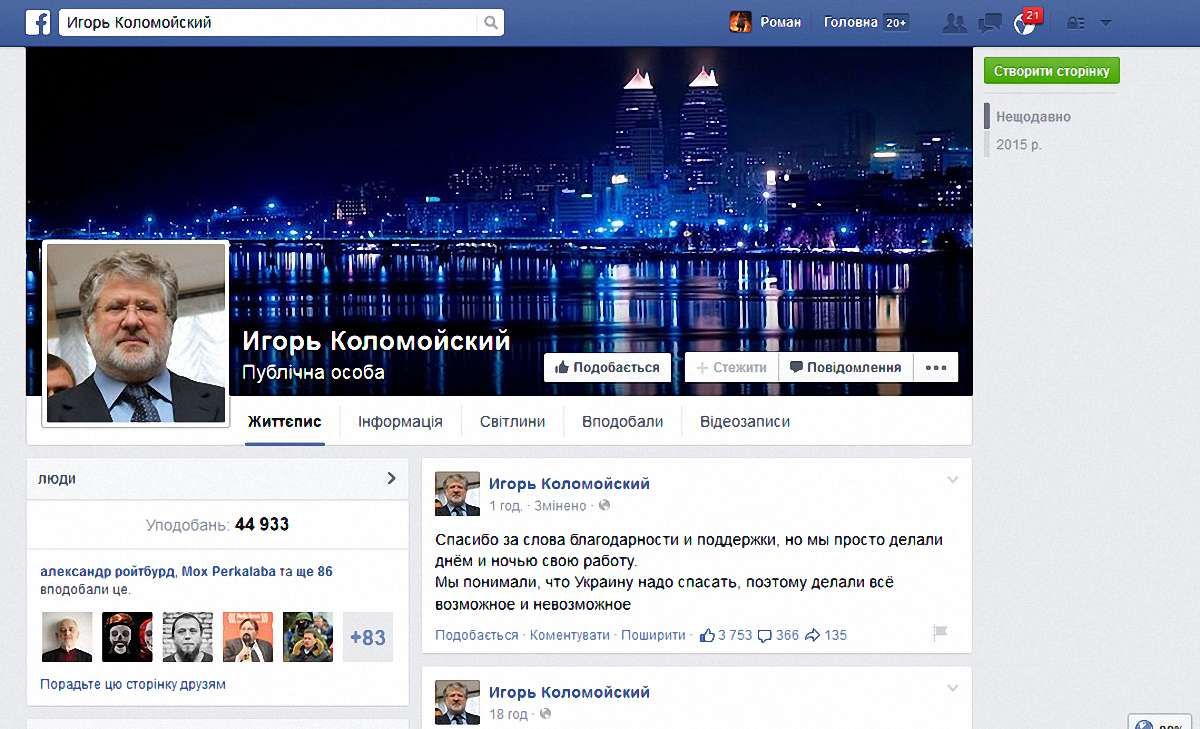This screenshot has width=1200, height=729.
Task: Open second post options dropdown arrow
Action: tap(952, 689)
